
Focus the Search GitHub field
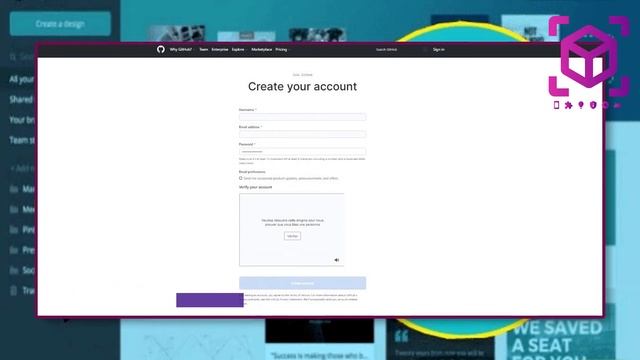tap(400, 49)
